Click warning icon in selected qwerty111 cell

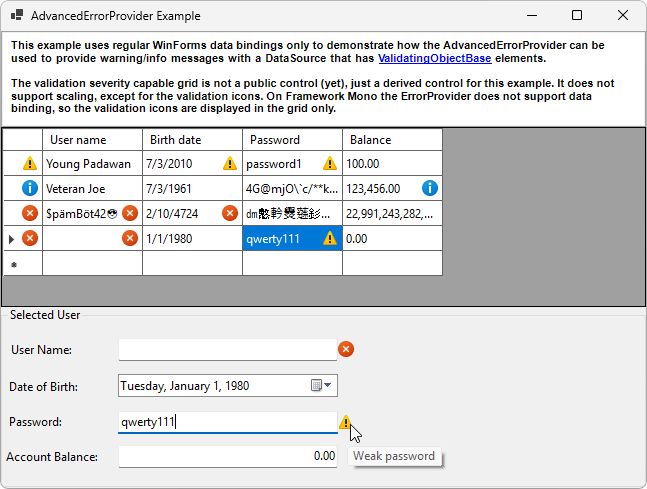pyautogui.click(x=330, y=238)
